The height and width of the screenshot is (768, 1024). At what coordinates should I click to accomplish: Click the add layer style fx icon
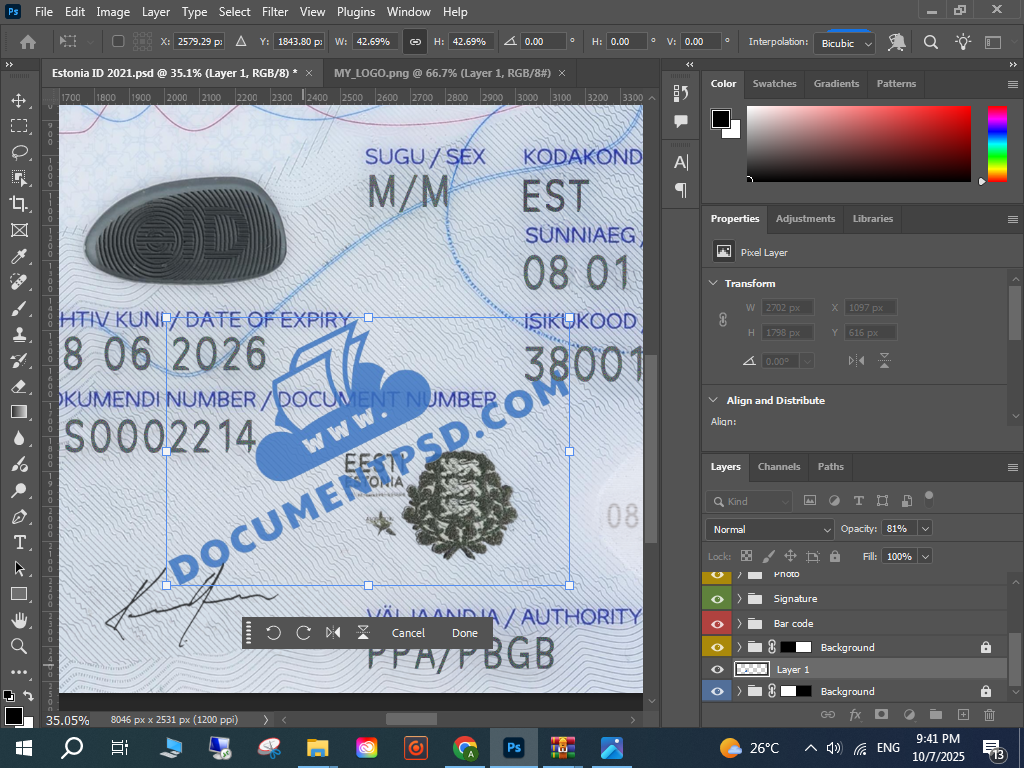855,714
